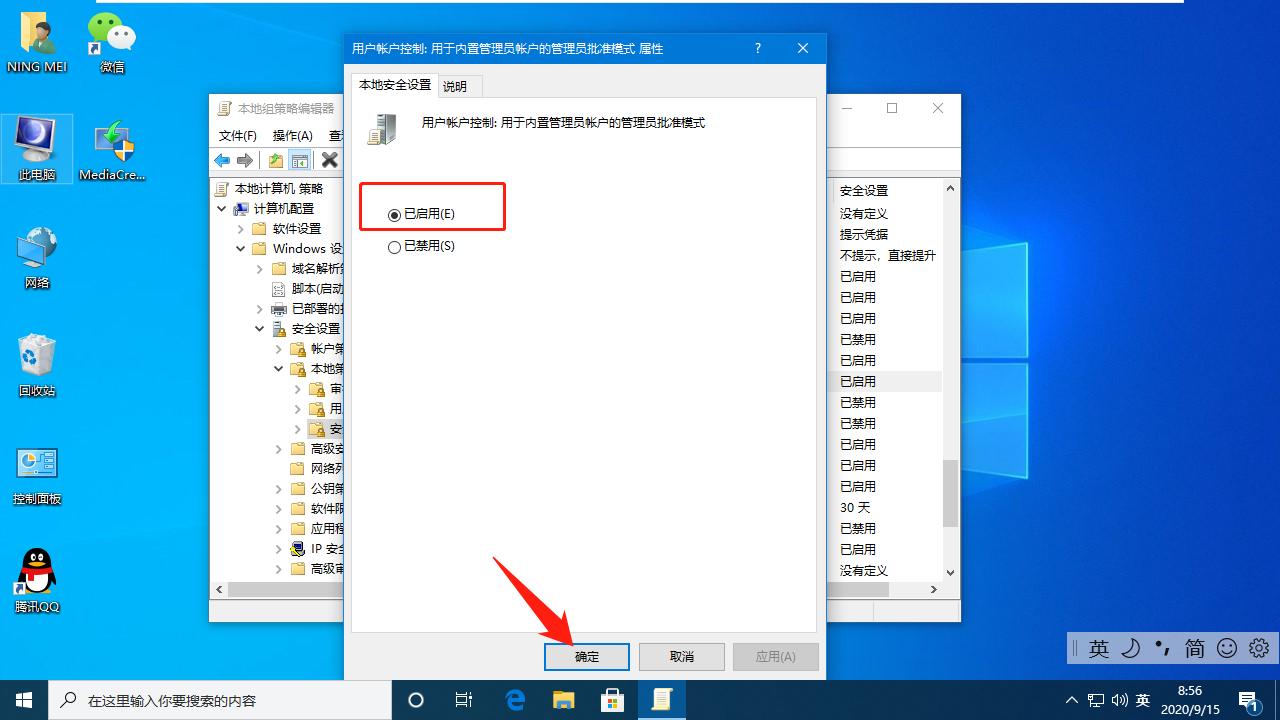Click the Back arrow in Group Policy Editor toolbar
Screen dimensions: 1280x720
tap(222, 159)
